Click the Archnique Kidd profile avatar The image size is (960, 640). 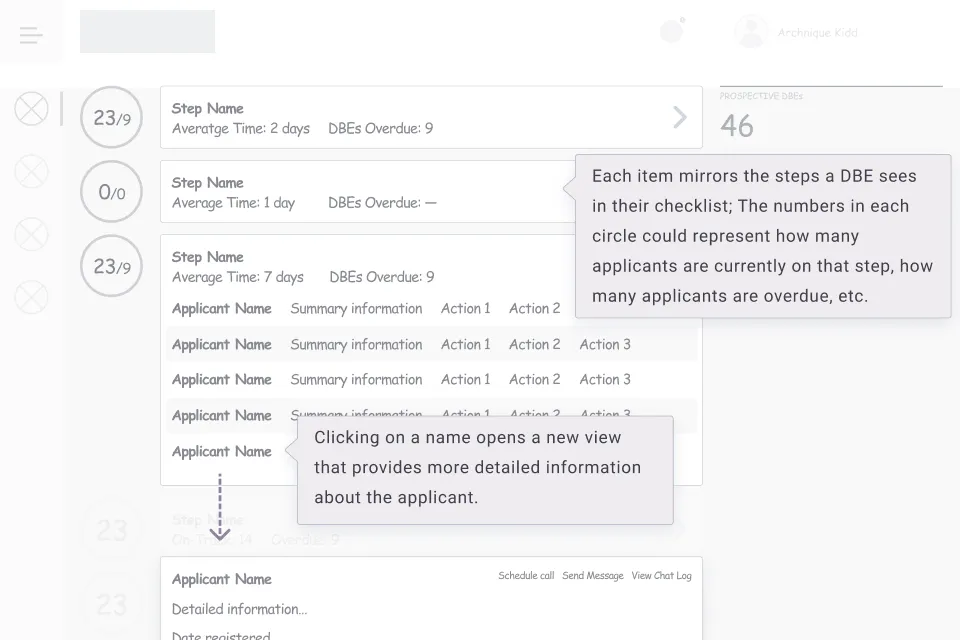[x=750, y=31]
